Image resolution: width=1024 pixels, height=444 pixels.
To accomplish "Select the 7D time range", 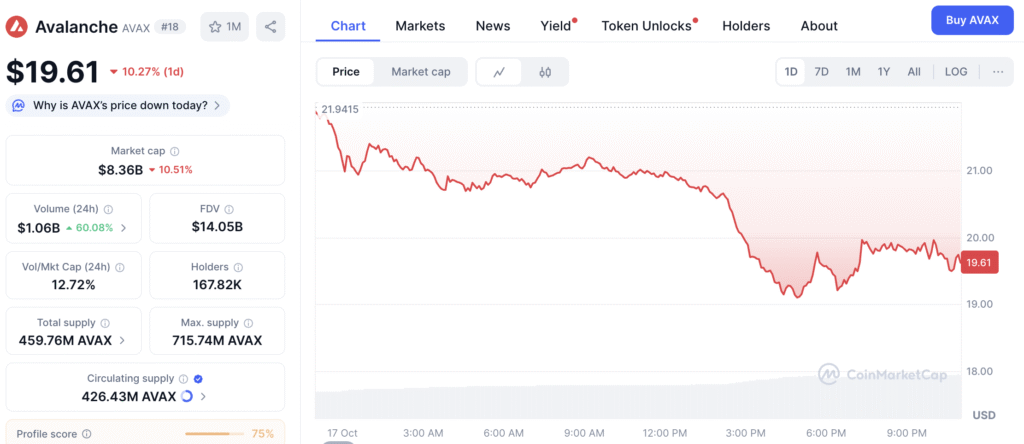I will 821,72.
